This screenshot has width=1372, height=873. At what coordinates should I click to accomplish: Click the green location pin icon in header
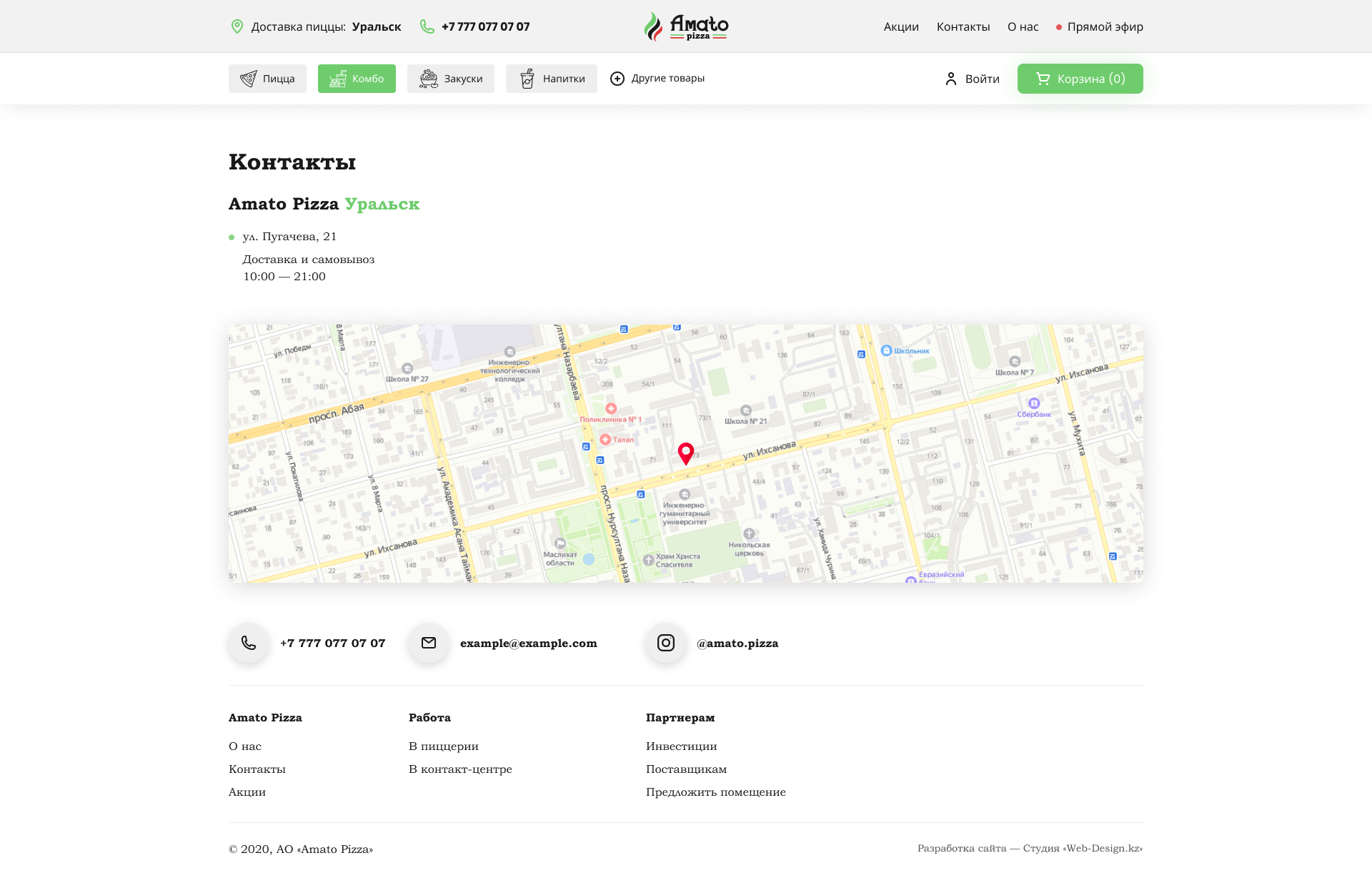point(237,26)
